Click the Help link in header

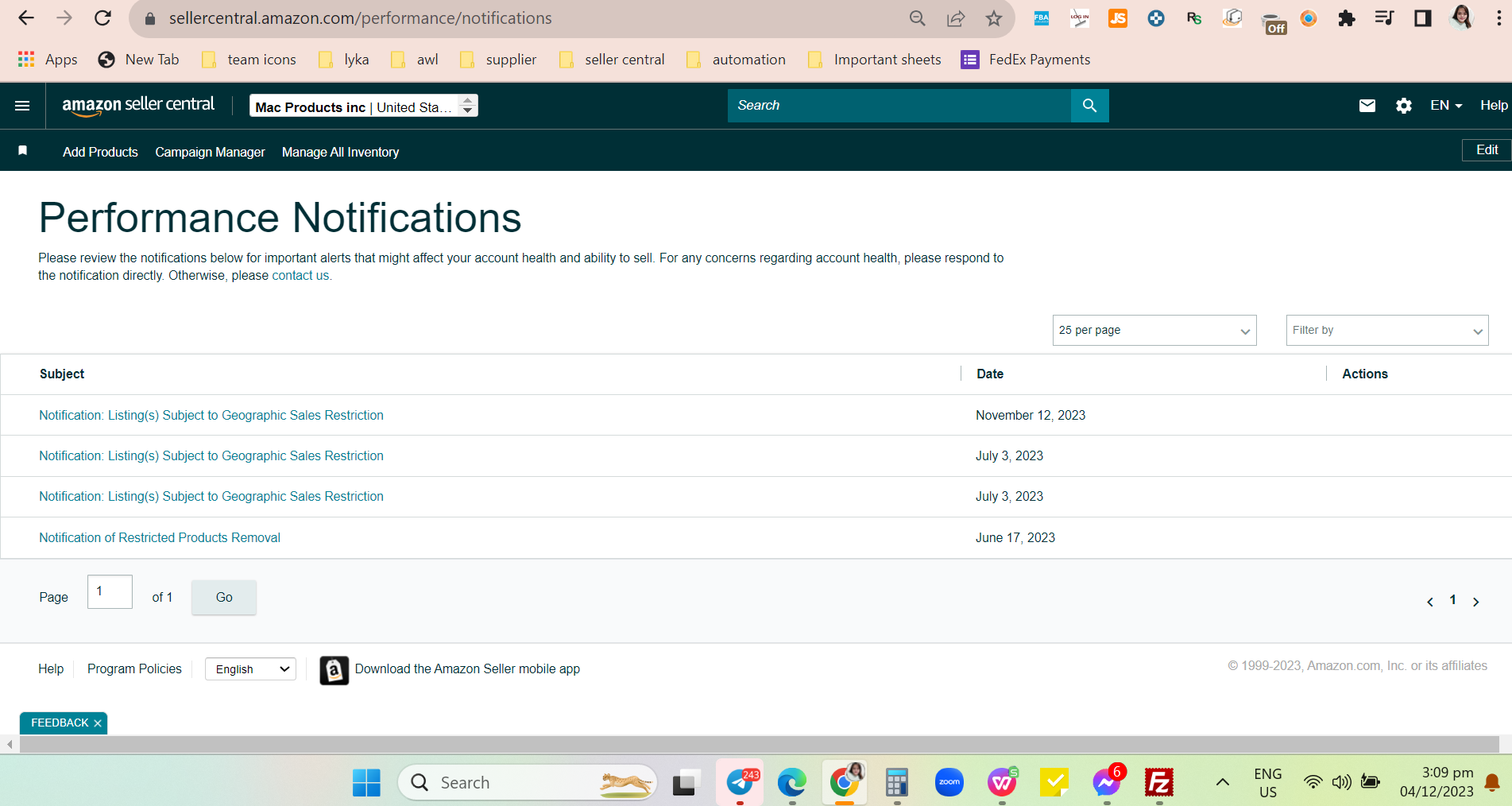pos(1494,106)
